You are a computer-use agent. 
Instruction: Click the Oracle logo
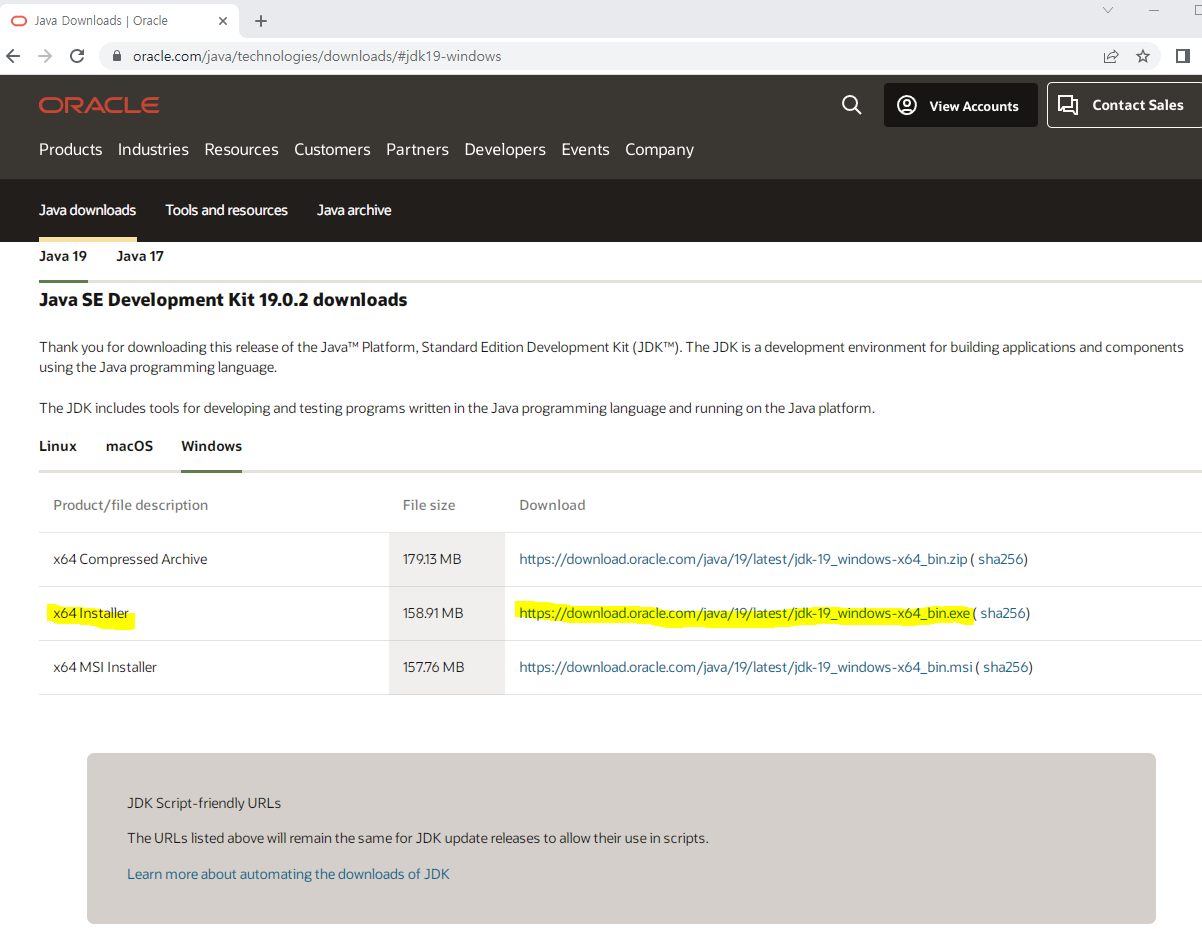(99, 105)
